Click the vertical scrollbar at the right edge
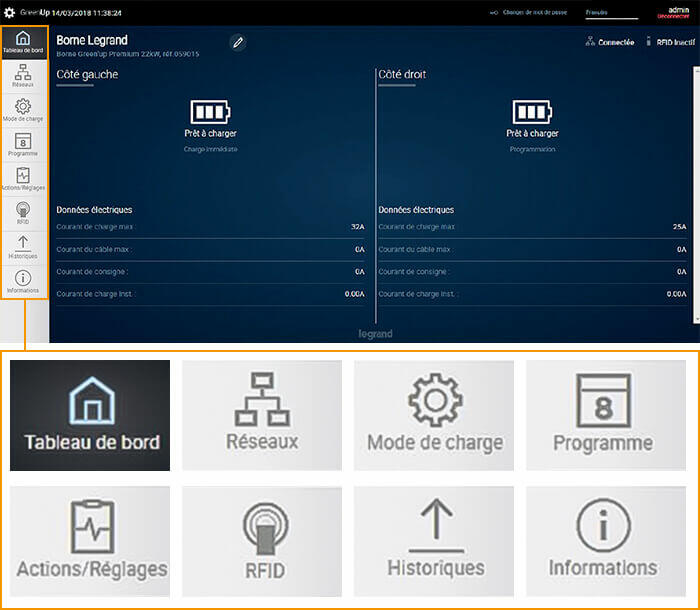 [x=696, y=195]
